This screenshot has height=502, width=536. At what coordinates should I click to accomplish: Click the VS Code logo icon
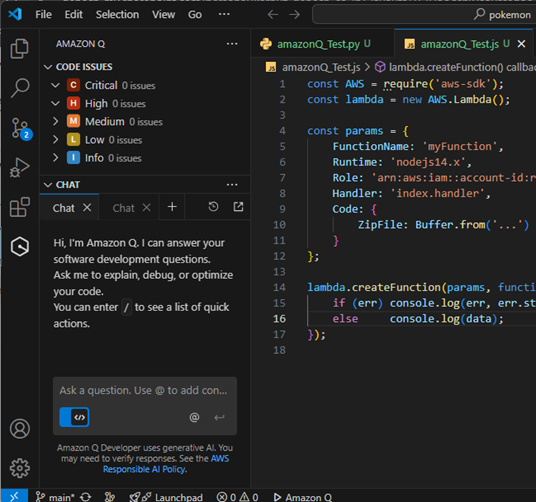(x=15, y=14)
